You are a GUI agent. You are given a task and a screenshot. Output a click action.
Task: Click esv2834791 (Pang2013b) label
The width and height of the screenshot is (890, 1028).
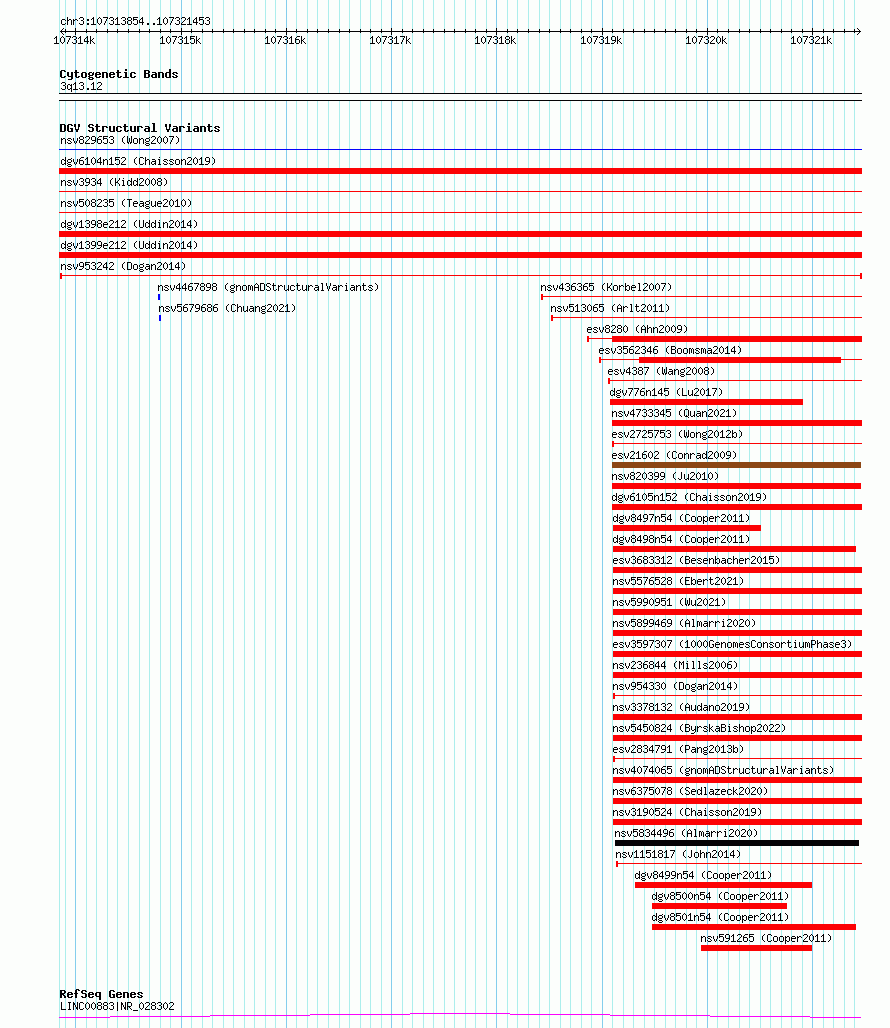click(x=678, y=749)
